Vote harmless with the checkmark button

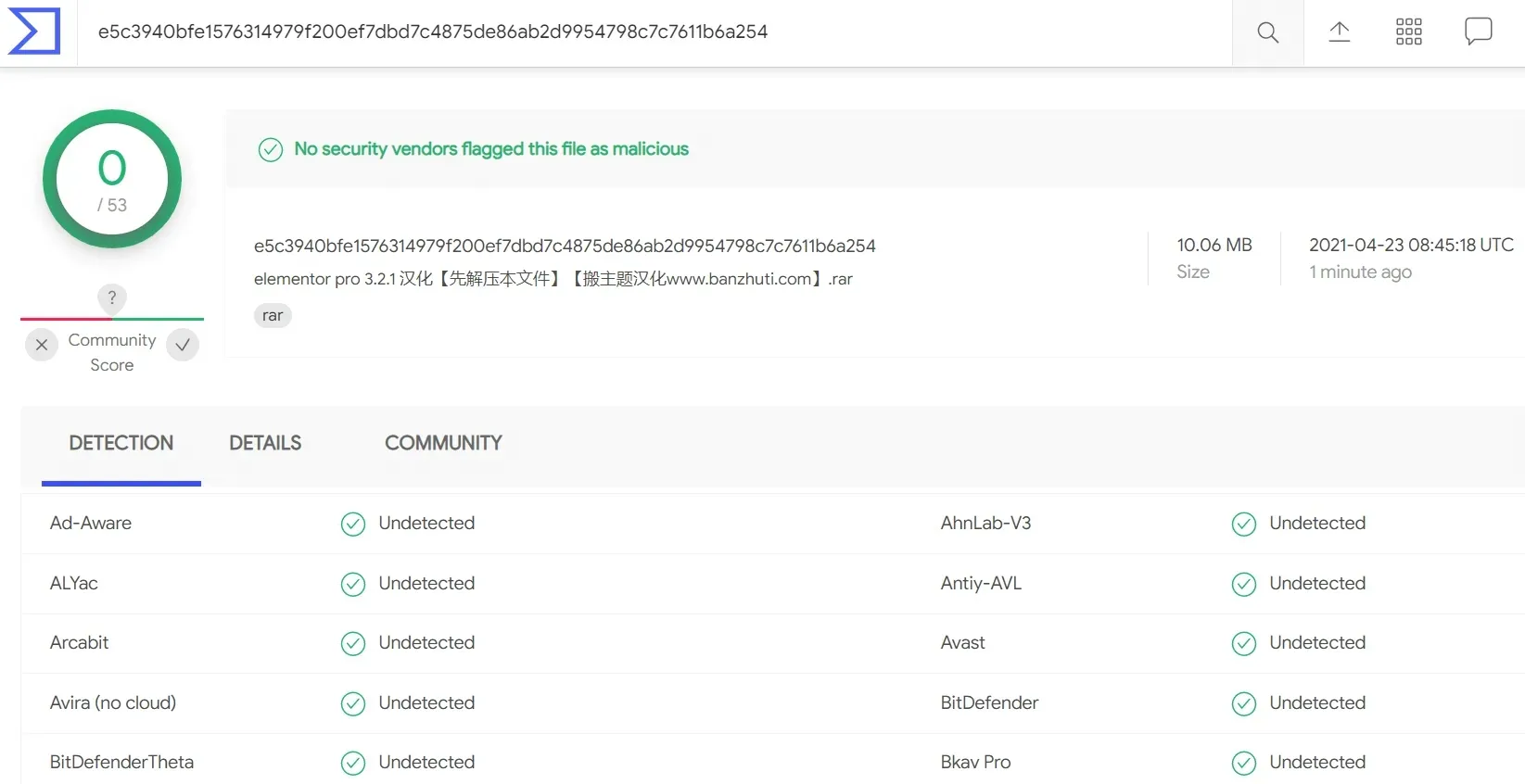pyautogui.click(x=183, y=345)
